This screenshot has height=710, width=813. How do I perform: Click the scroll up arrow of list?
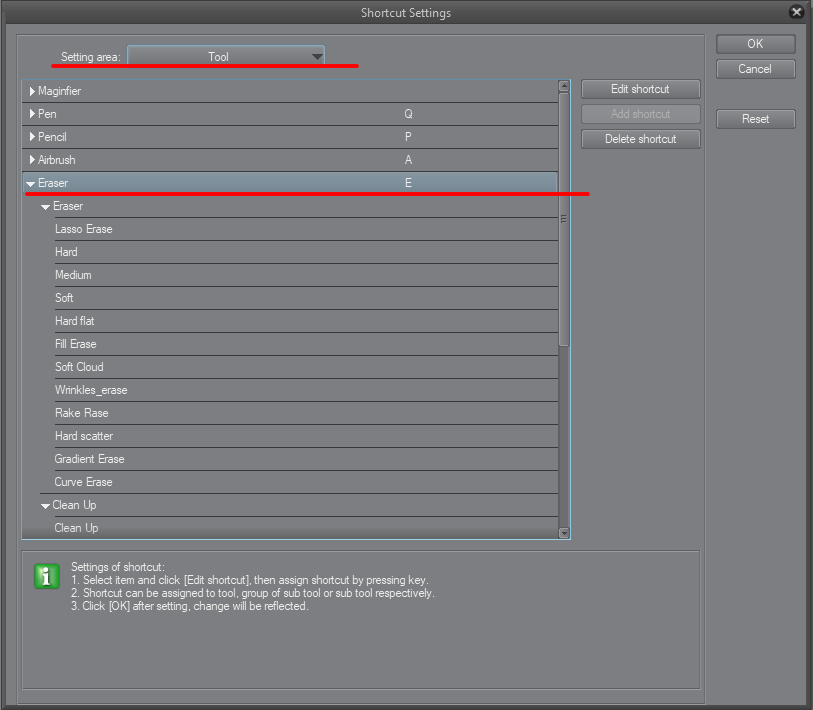[x=564, y=87]
